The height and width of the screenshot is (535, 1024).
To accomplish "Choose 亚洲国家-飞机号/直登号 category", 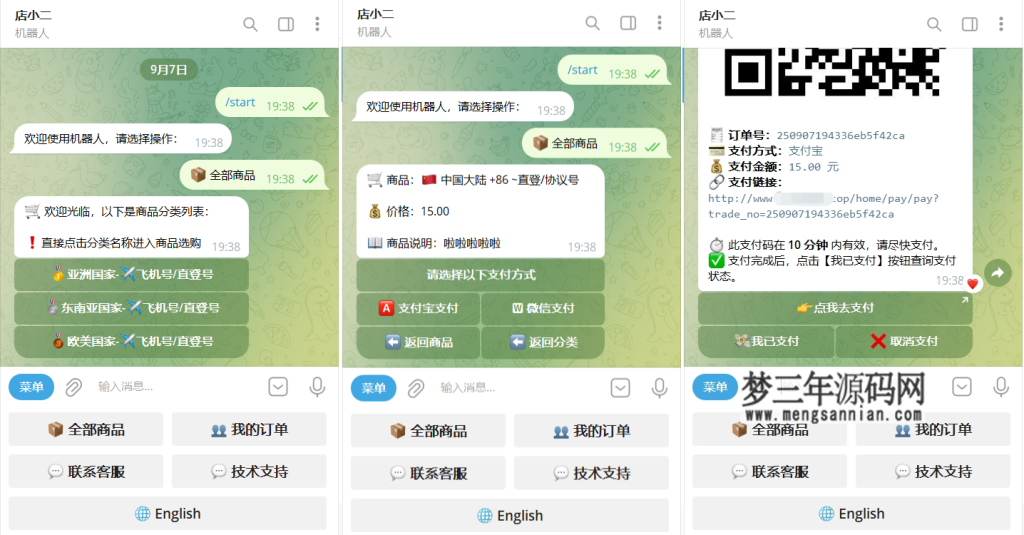I will (131, 274).
